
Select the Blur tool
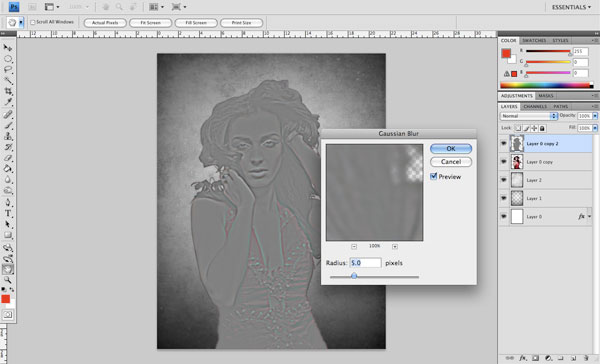pos(8,180)
